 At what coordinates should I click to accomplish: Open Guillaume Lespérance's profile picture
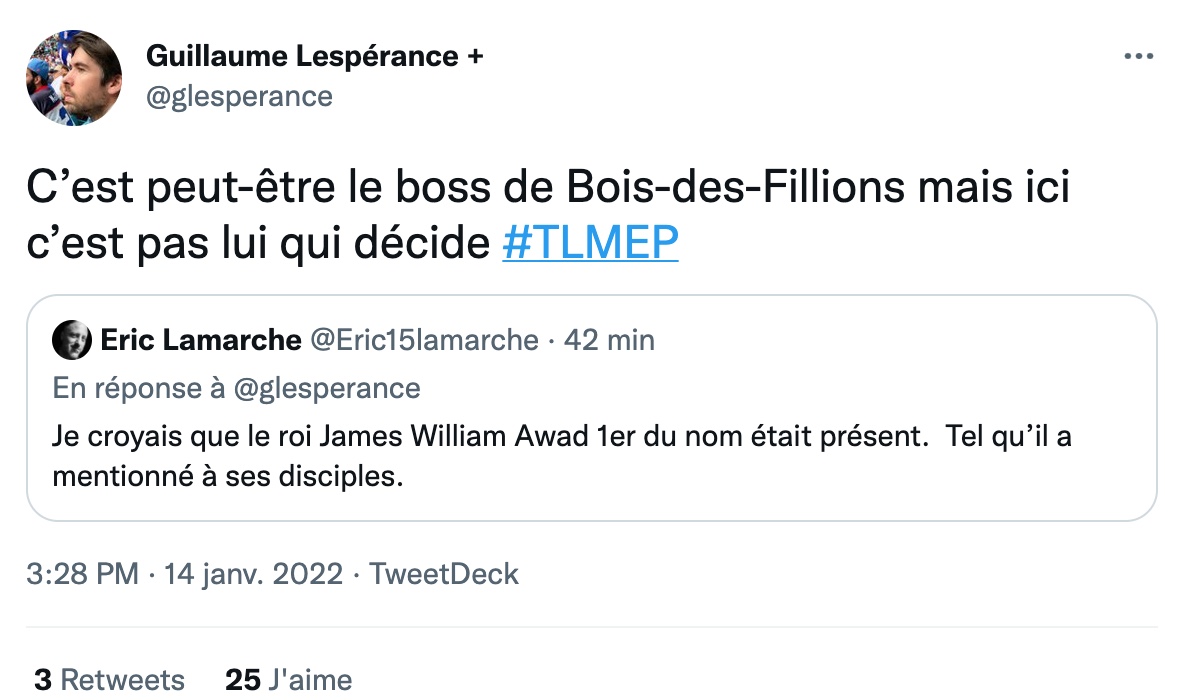(74, 77)
